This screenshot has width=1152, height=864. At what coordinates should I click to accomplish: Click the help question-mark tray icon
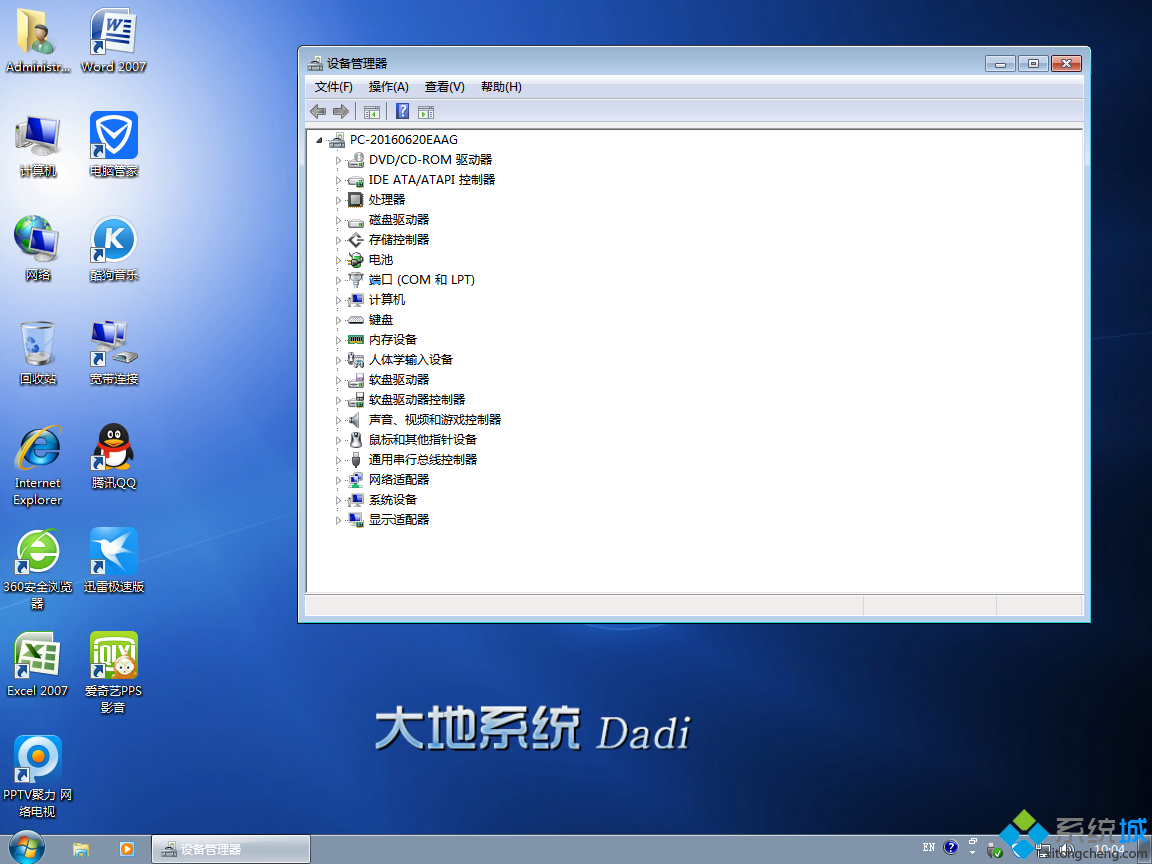951,848
